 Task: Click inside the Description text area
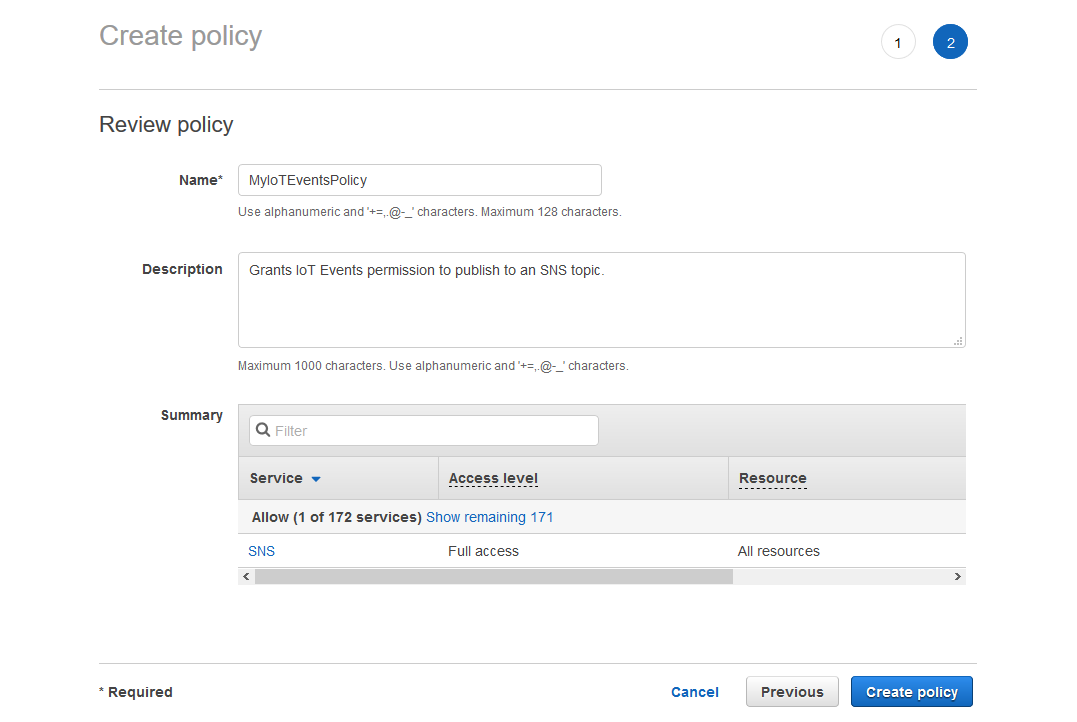tap(600, 300)
